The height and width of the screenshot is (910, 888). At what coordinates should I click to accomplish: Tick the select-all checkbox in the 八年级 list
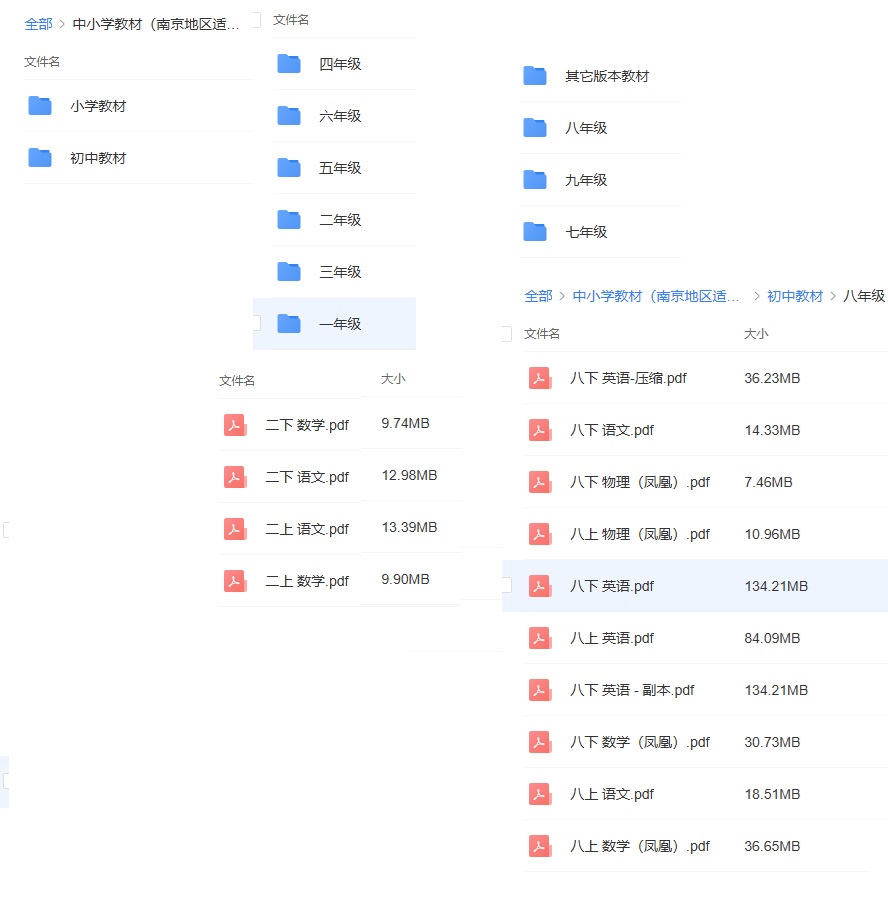click(x=509, y=333)
